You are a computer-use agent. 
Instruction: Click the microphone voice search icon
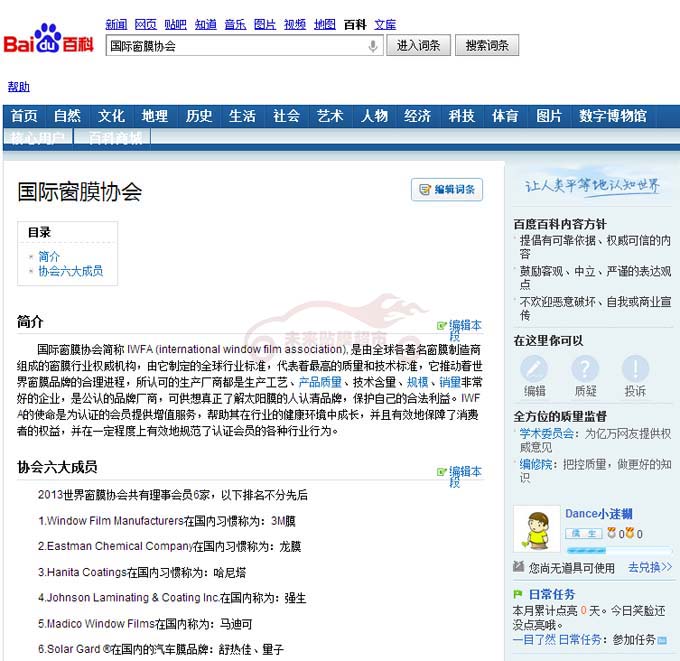click(373, 46)
